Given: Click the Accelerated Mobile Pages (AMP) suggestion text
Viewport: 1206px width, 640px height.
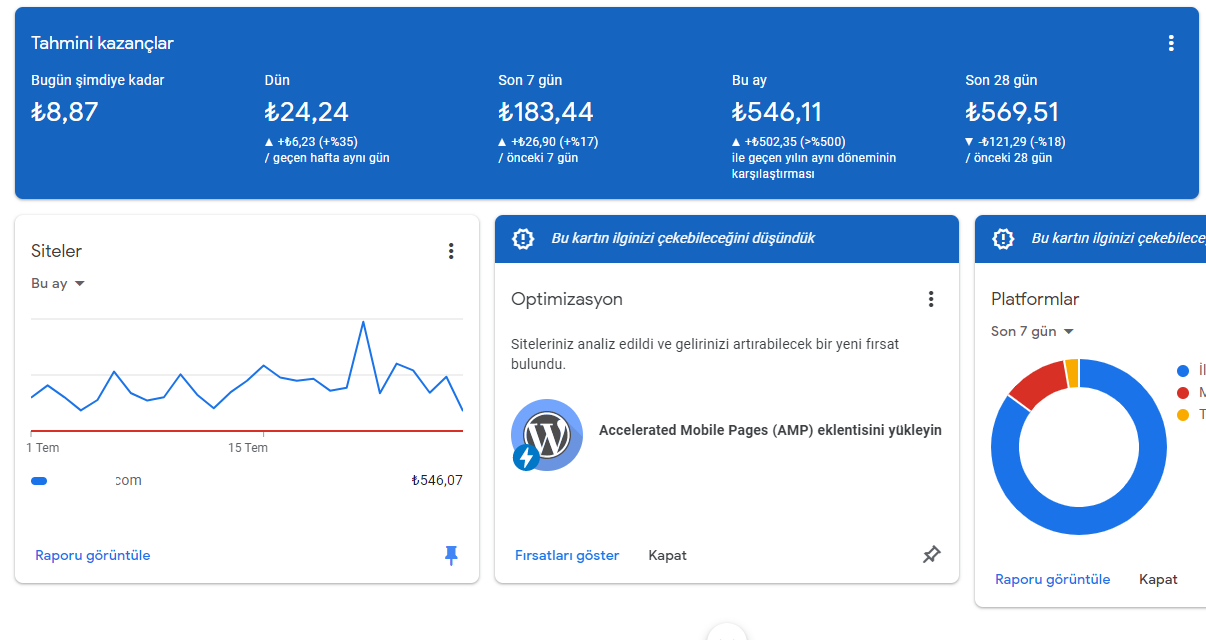Looking at the screenshot, I should pos(770,431).
